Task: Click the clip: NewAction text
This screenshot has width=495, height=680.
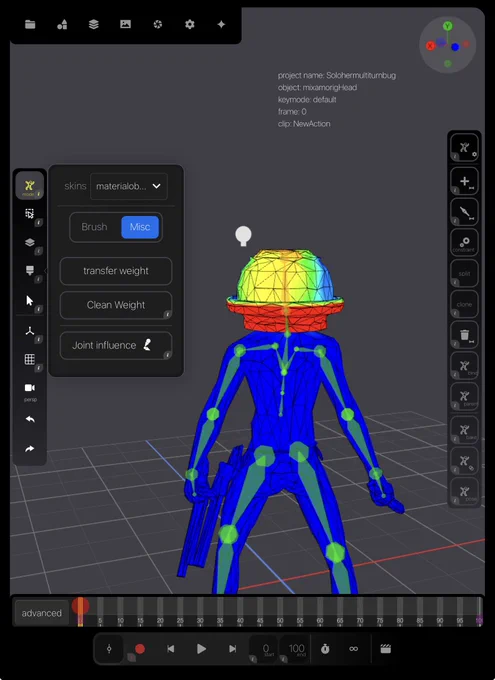Action: click(304, 124)
